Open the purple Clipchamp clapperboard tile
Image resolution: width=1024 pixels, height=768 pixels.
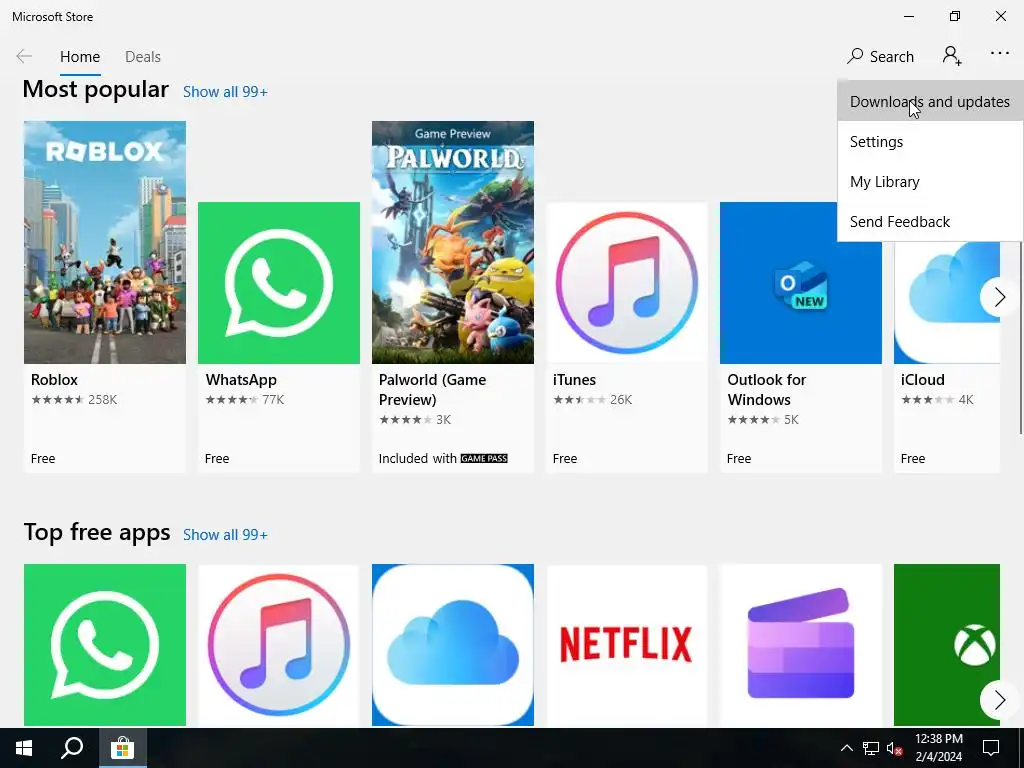[801, 645]
